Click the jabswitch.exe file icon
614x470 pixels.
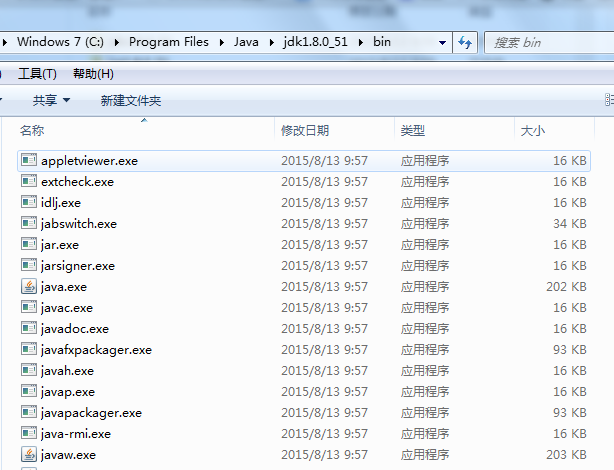coord(29,223)
